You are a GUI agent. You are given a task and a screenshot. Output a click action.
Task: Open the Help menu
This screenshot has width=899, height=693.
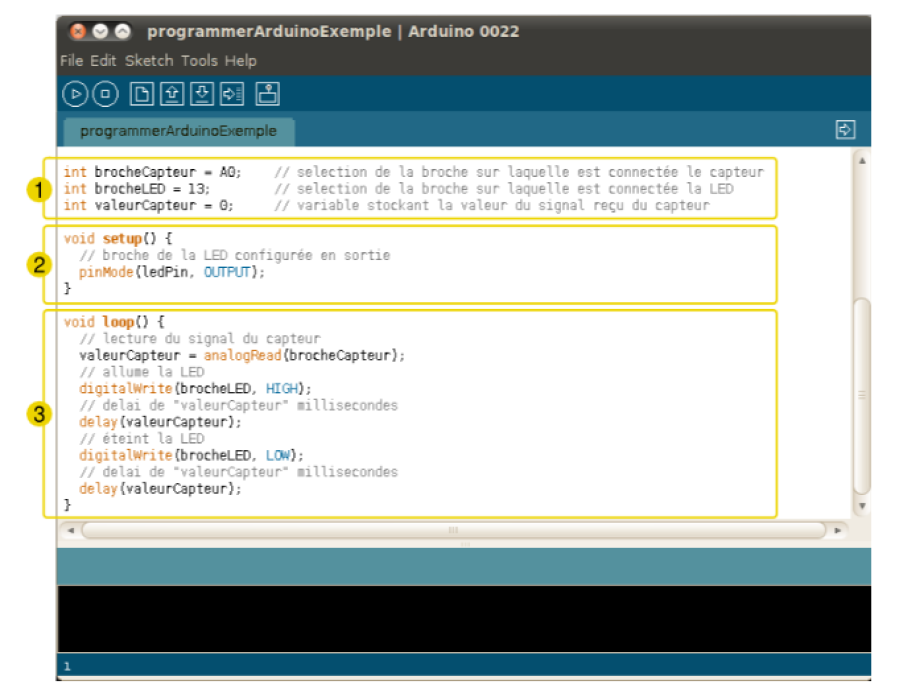[x=241, y=61]
